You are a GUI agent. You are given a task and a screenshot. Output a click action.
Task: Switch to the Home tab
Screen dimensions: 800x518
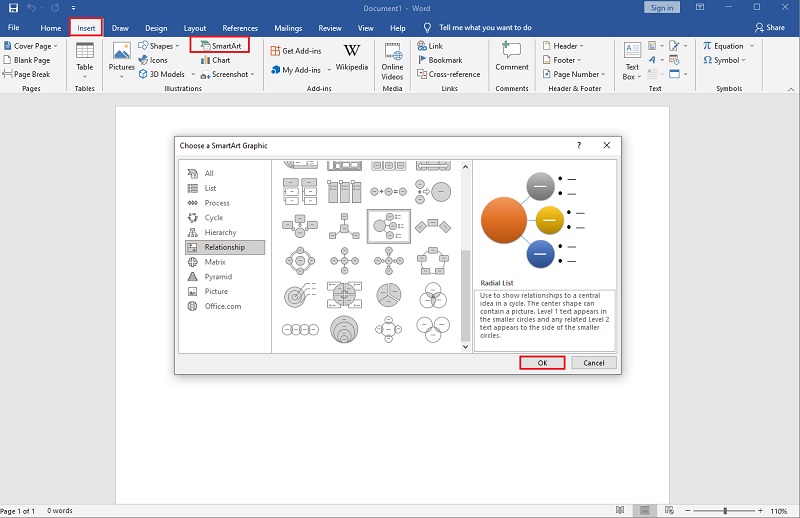(x=51, y=28)
